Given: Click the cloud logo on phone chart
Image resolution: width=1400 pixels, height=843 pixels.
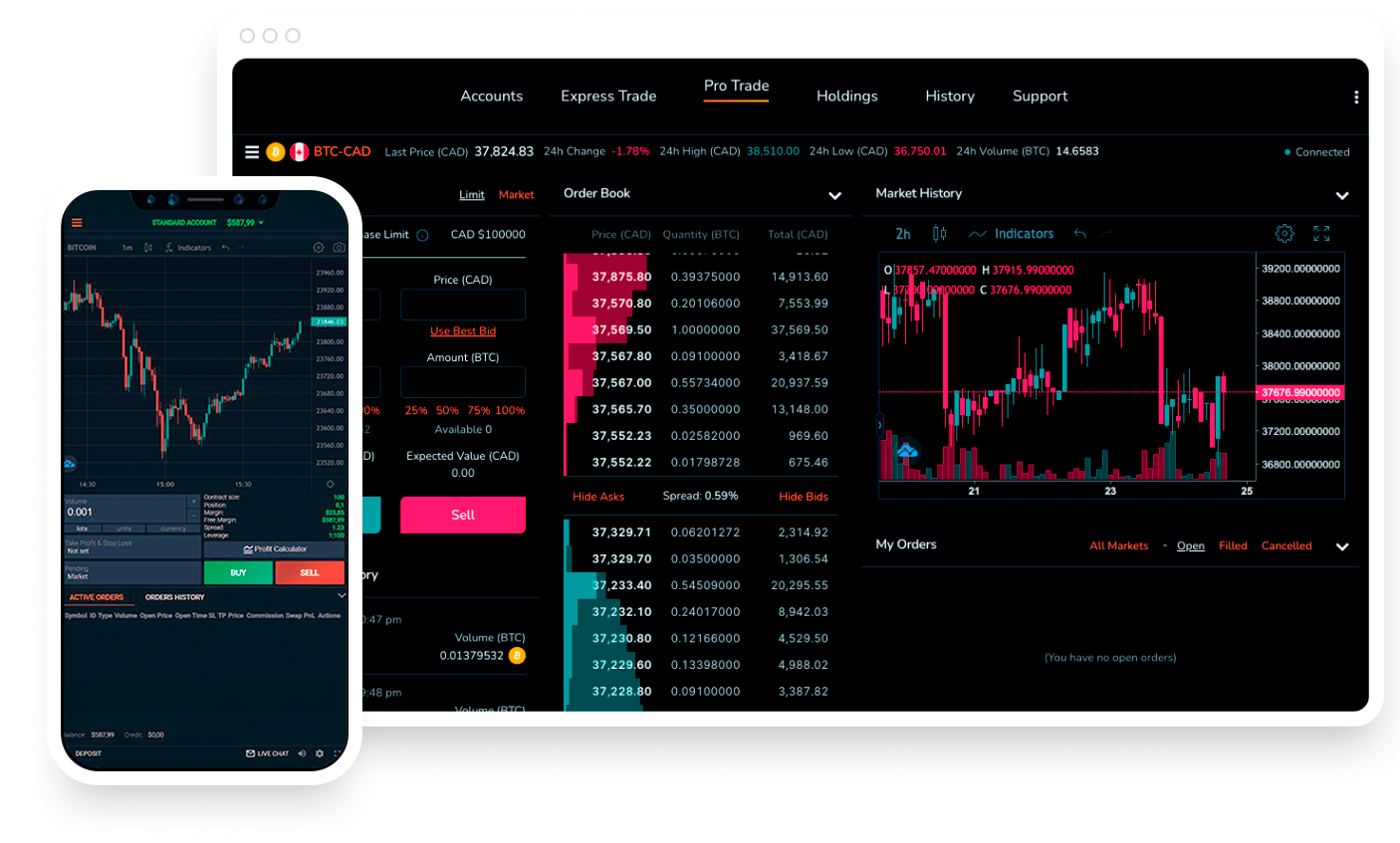Looking at the screenshot, I should [70, 464].
